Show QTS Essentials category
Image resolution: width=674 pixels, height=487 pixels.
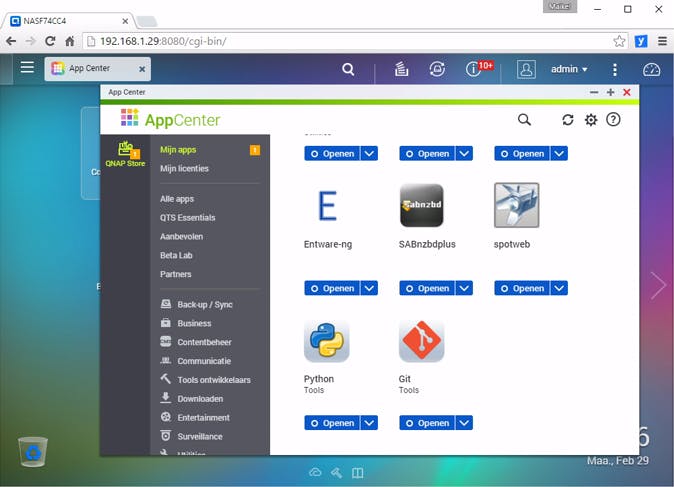[187, 217]
